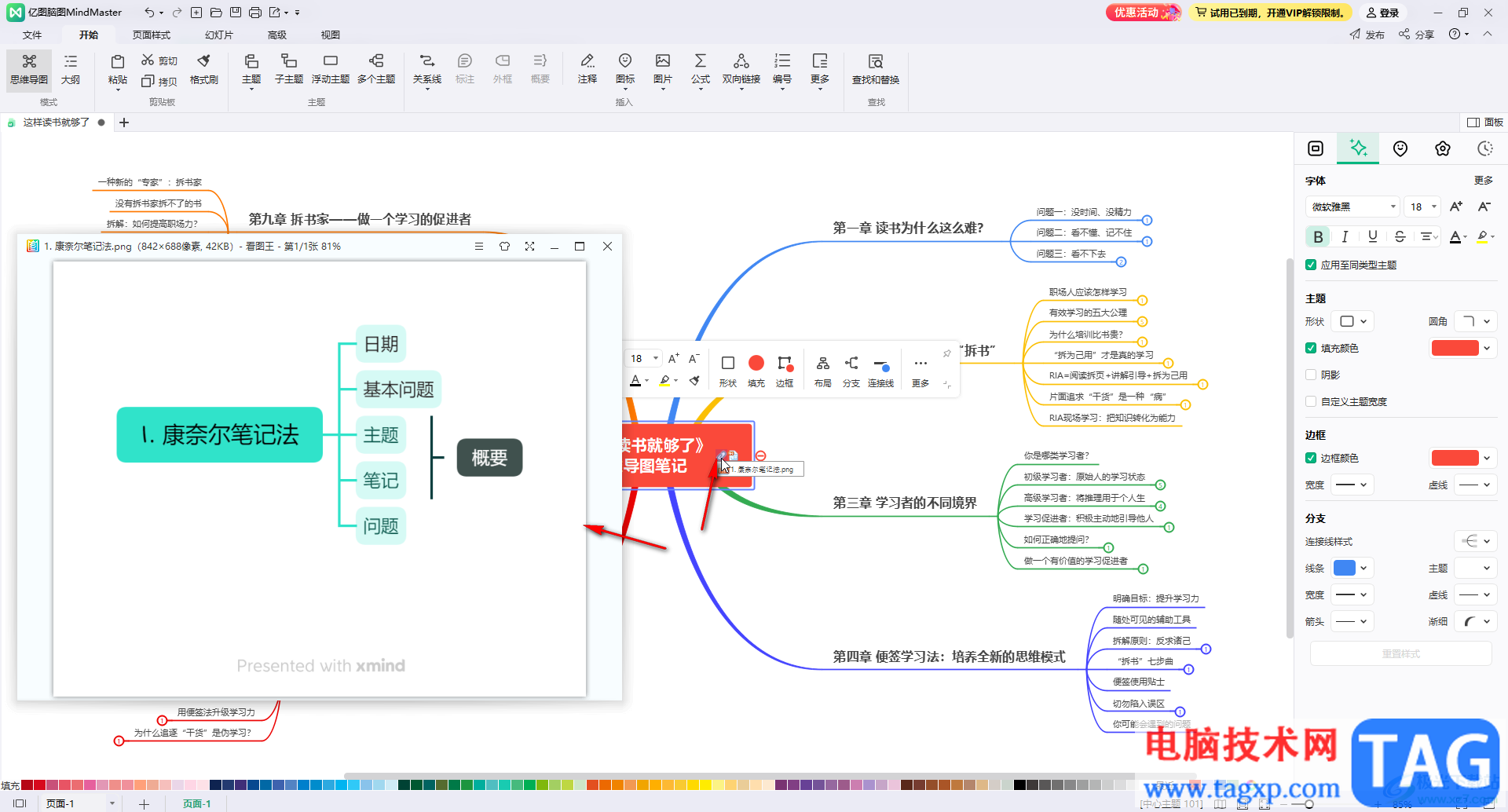Insert a 图片 picture
The width and height of the screenshot is (1508, 812).
pyautogui.click(x=663, y=70)
